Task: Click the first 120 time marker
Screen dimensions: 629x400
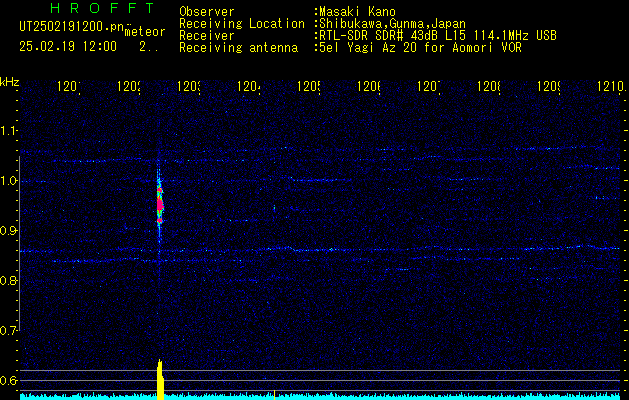Action: pyautogui.click(x=68, y=88)
